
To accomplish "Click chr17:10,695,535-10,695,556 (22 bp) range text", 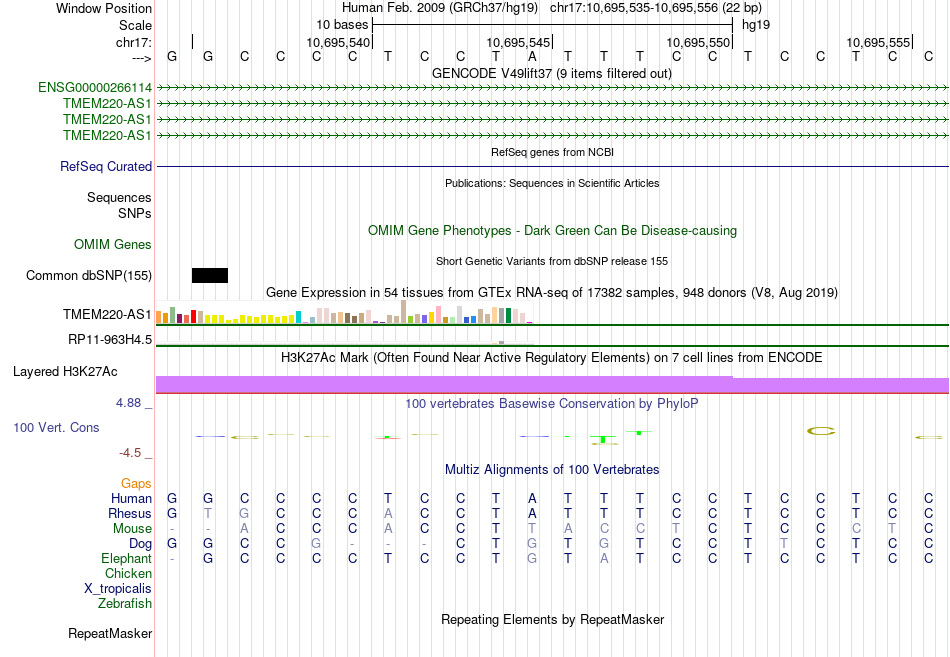I will (x=656, y=8).
